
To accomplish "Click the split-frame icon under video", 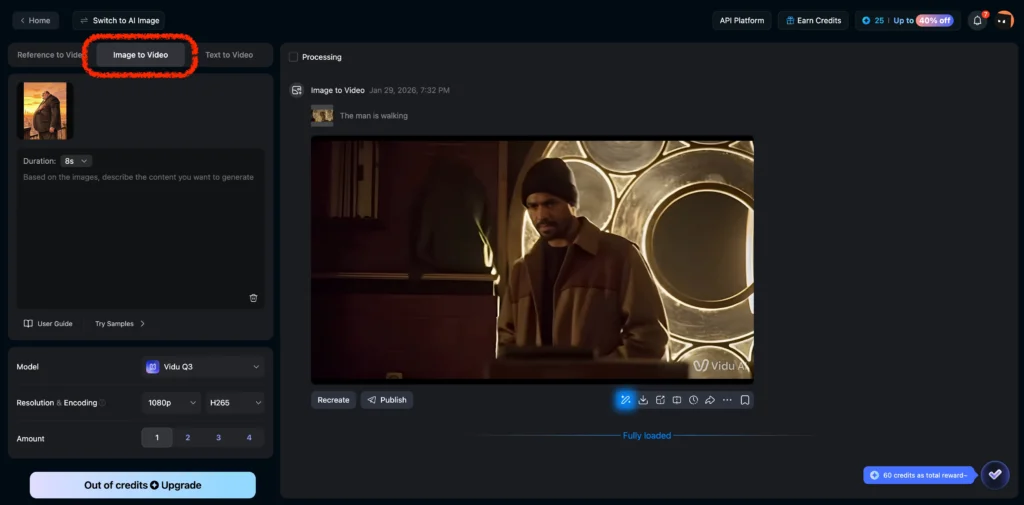I will [x=677, y=400].
